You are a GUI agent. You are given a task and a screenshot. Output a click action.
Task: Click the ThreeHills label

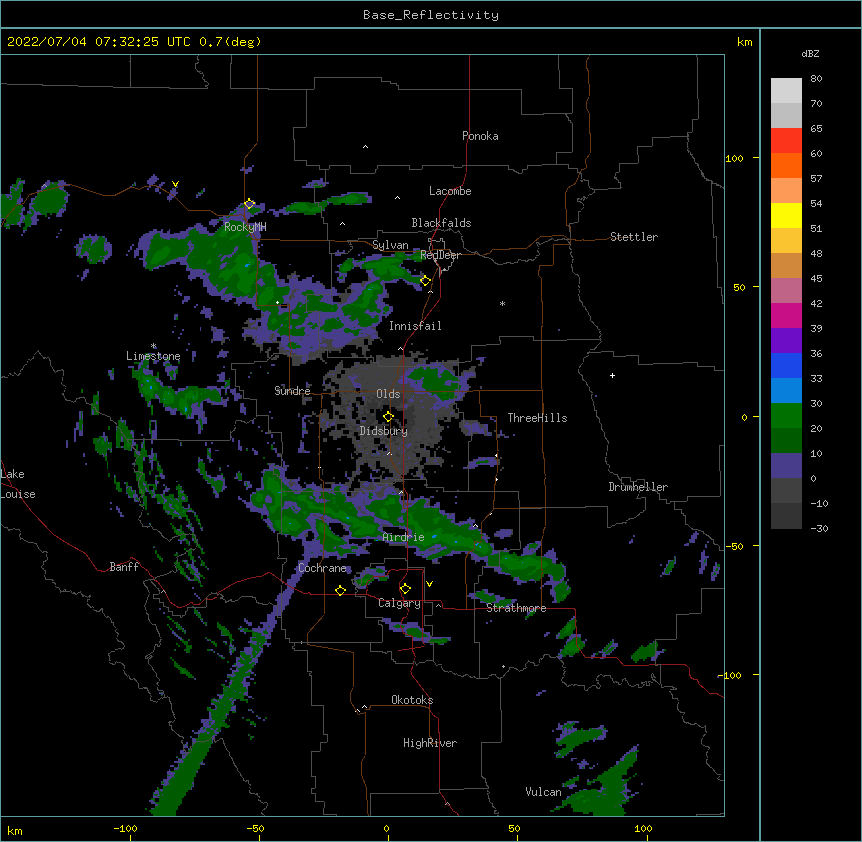(537, 418)
